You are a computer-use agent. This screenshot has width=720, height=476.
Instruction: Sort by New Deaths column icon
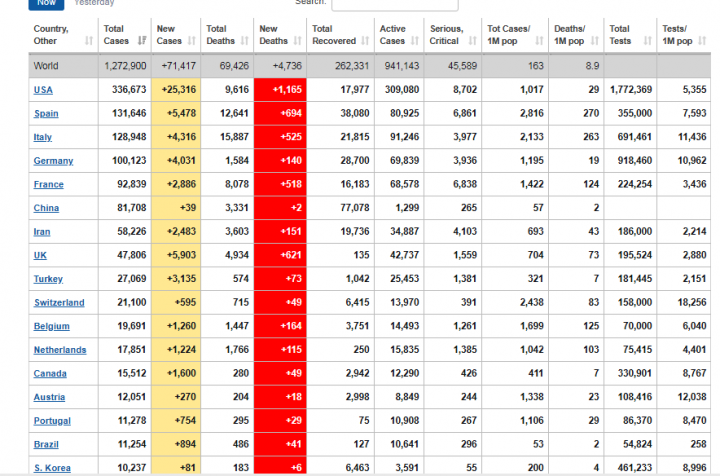pyautogui.click(x=298, y=41)
